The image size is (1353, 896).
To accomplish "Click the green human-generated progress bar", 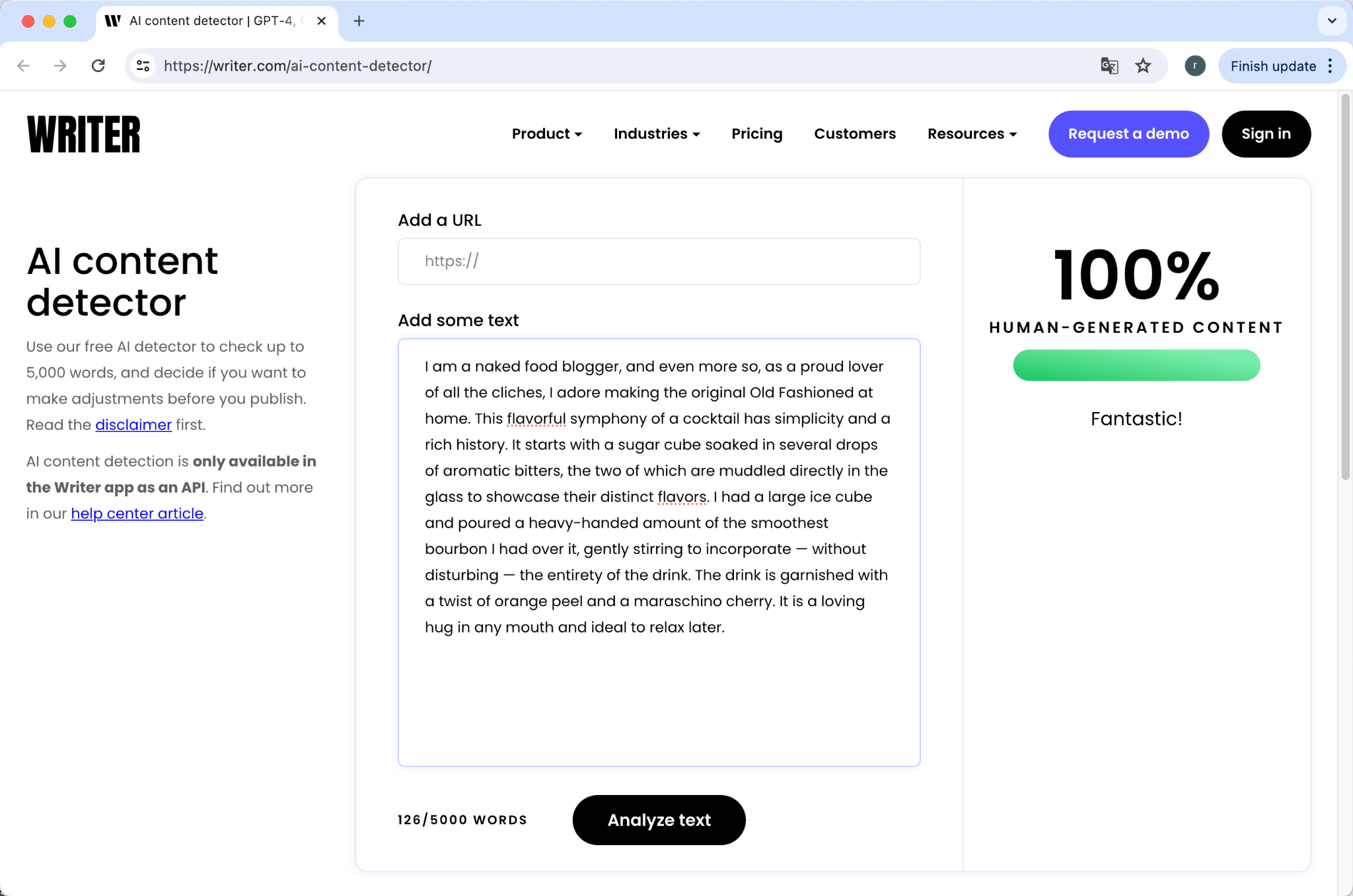I will (1136, 365).
